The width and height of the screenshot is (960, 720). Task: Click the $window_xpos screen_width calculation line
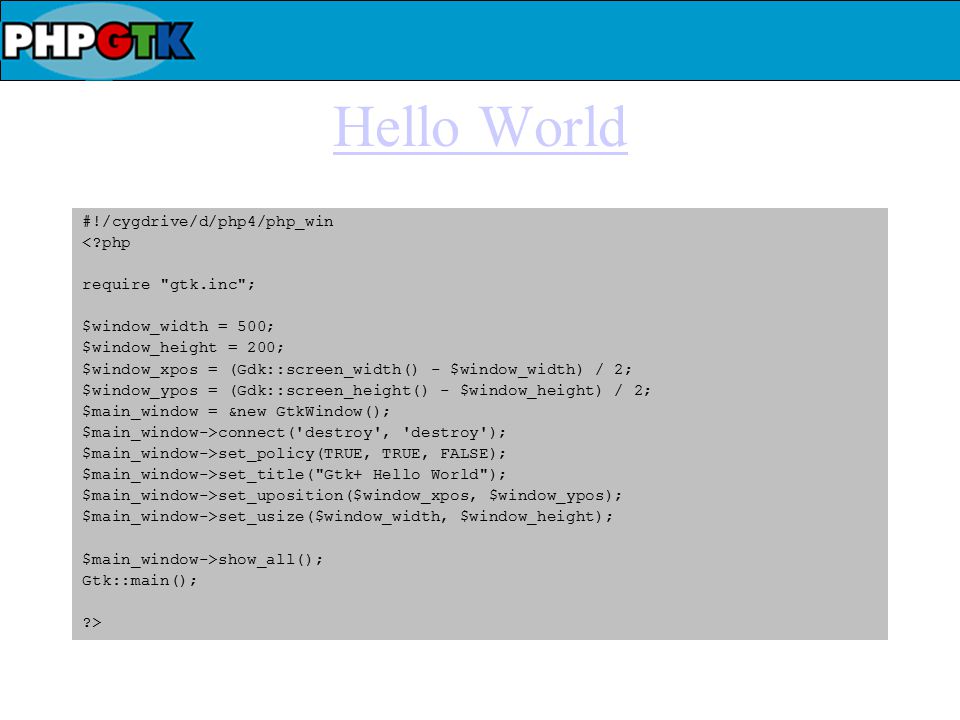click(x=357, y=370)
